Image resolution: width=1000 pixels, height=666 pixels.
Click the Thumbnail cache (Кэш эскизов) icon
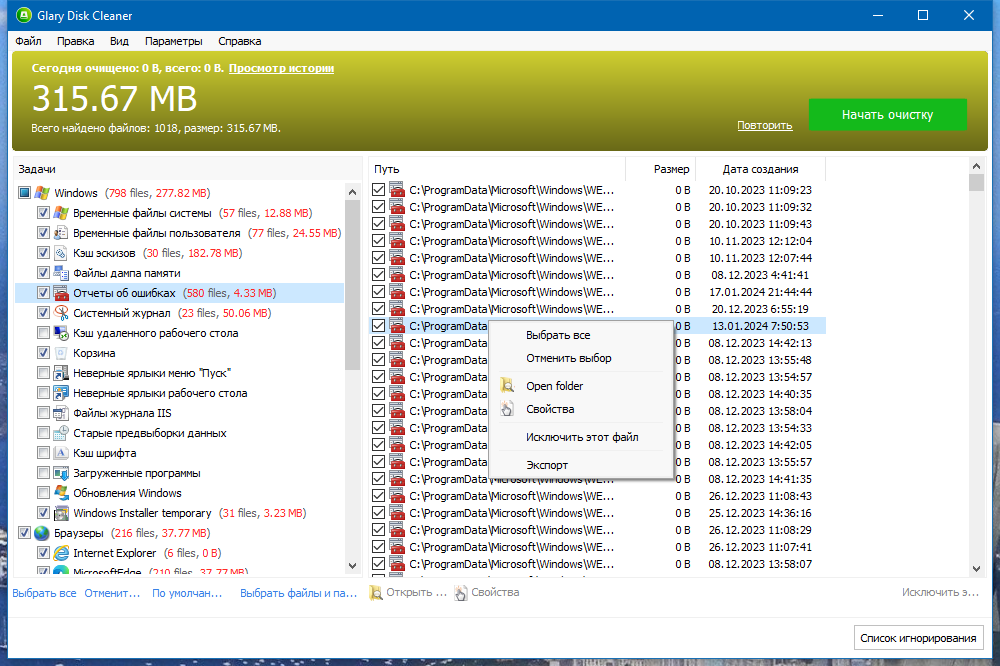point(61,253)
